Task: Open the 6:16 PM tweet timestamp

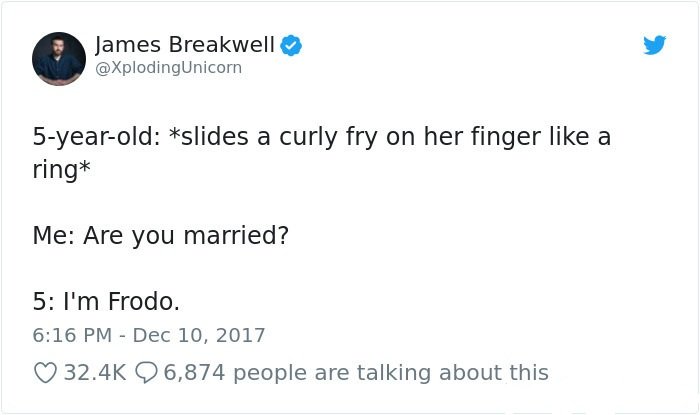Action: [x=72, y=335]
